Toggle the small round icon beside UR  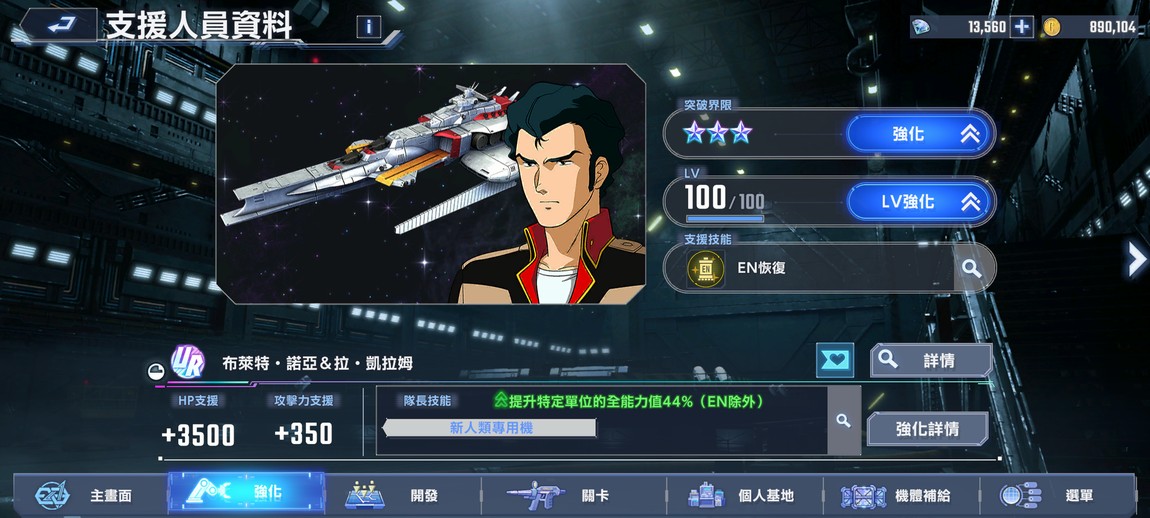click(155, 372)
